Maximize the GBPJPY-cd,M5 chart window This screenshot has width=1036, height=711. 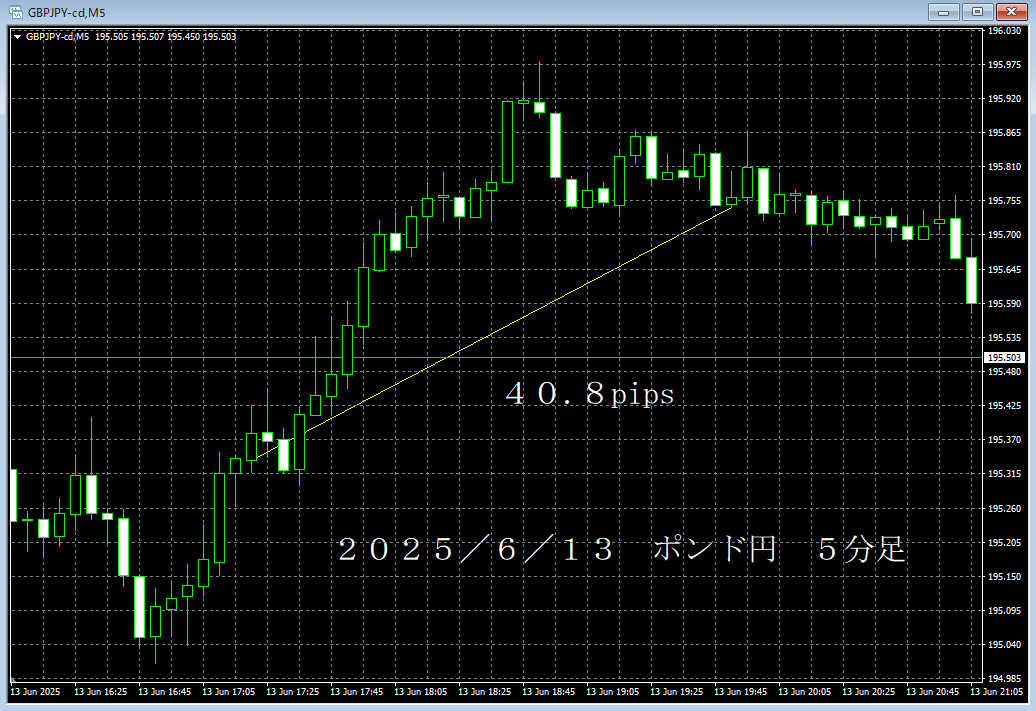[x=975, y=12]
